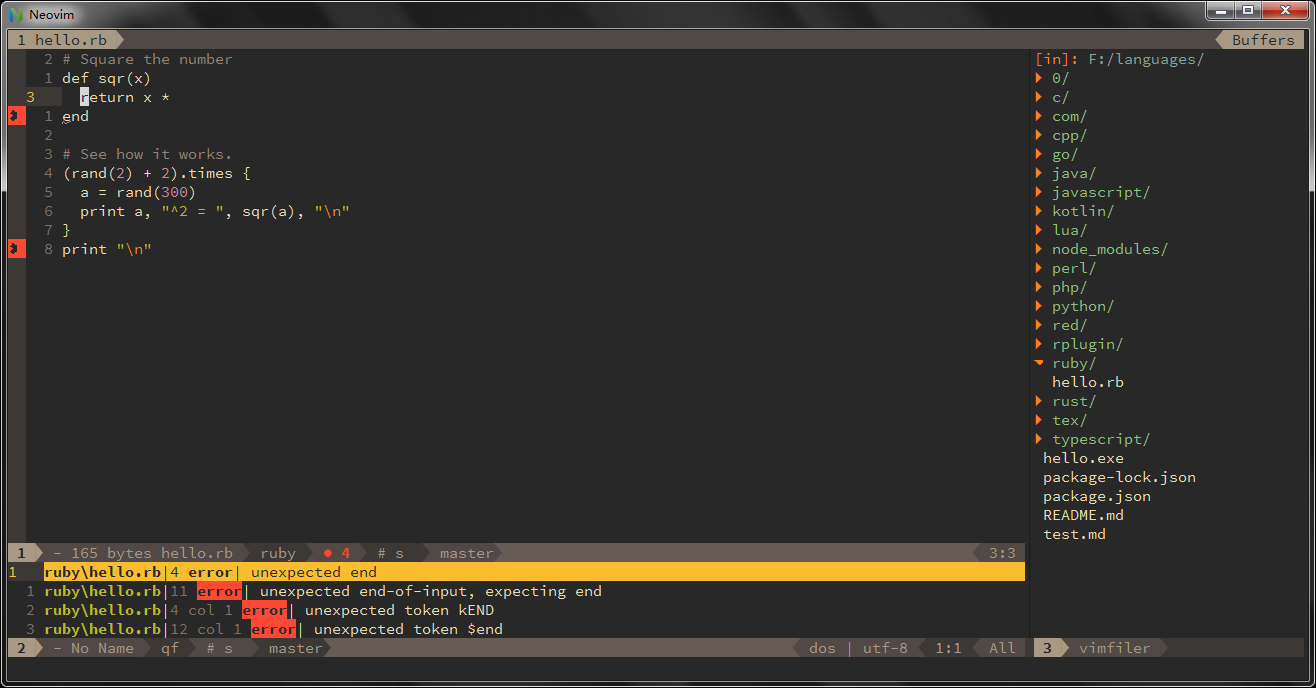Maximize the Neovim window
The image size is (1316, 688).
1247,10
